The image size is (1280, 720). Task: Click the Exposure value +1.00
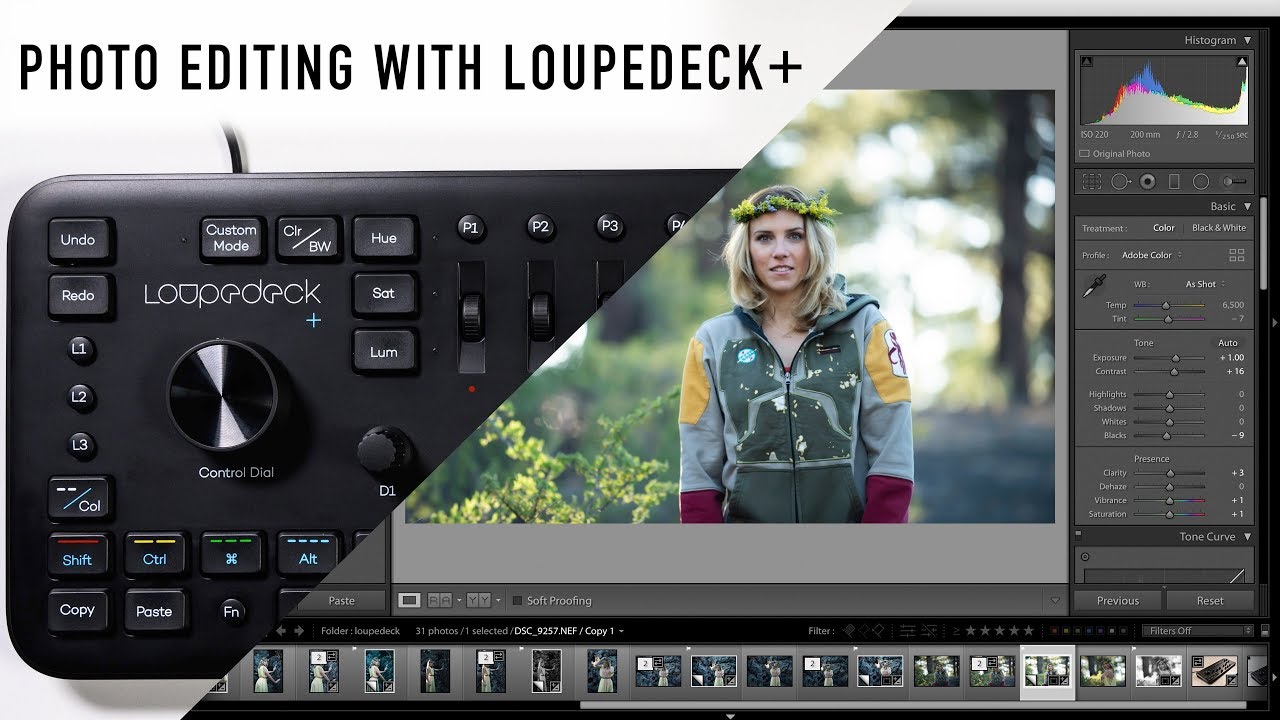coord(1231,358)
